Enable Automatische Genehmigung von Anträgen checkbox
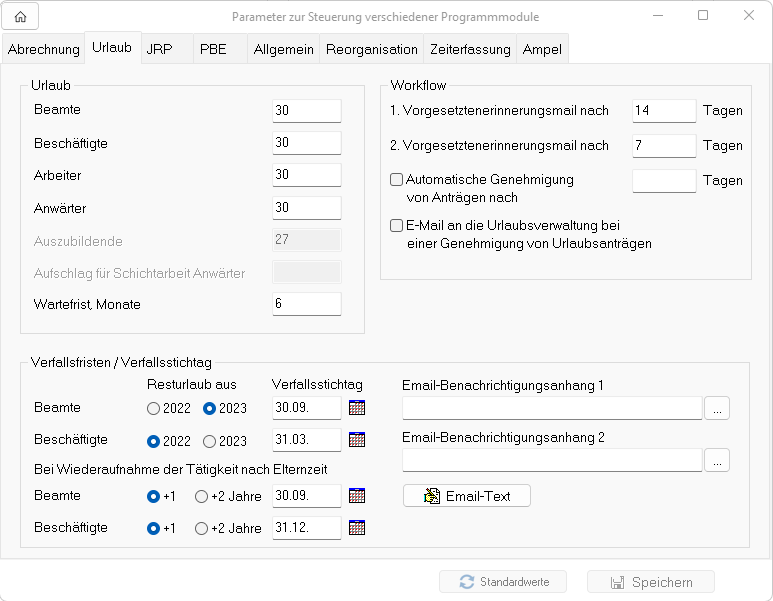 (396, 180)
